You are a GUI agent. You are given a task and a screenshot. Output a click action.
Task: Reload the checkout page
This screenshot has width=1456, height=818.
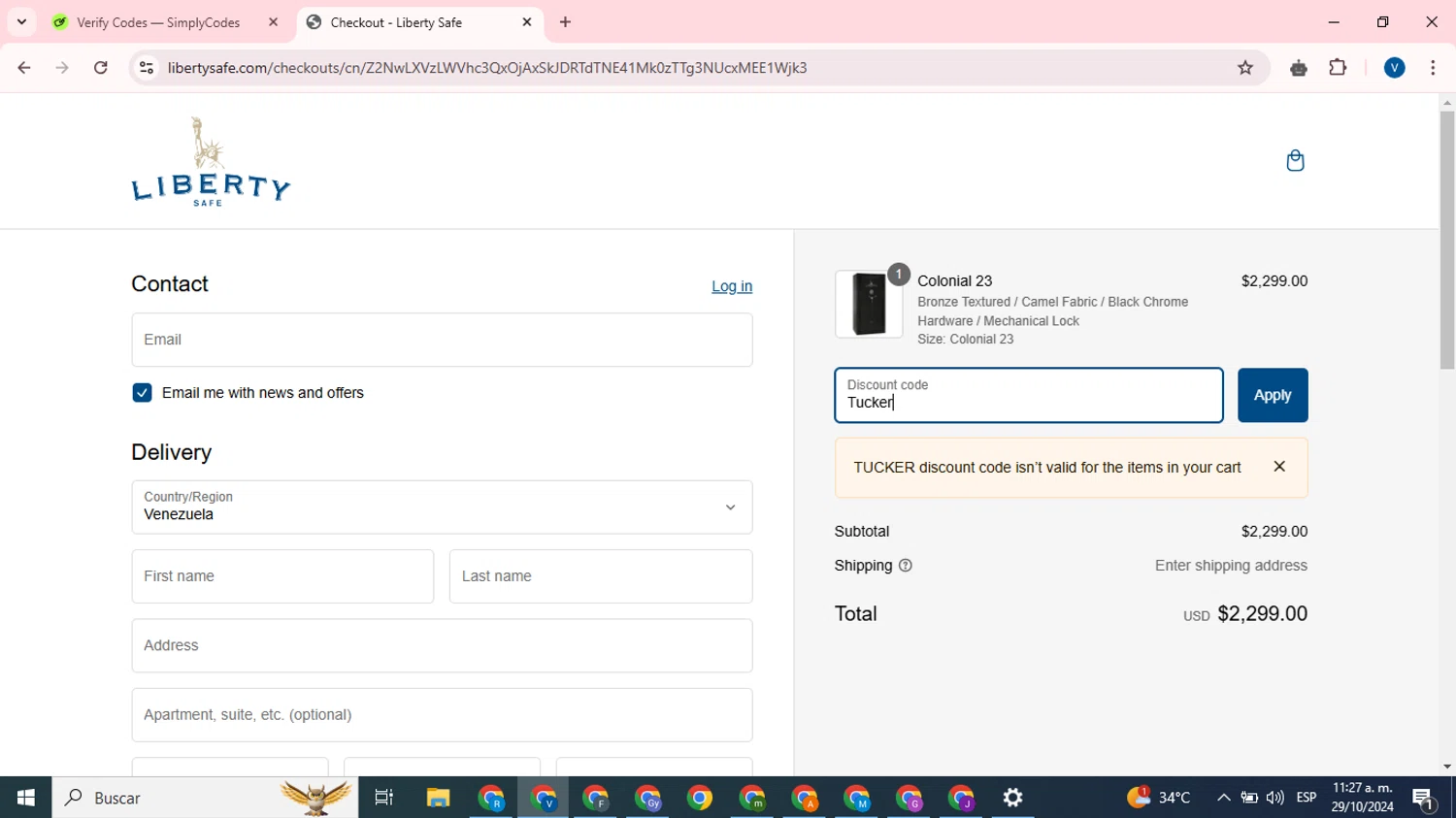click(101, 68)
